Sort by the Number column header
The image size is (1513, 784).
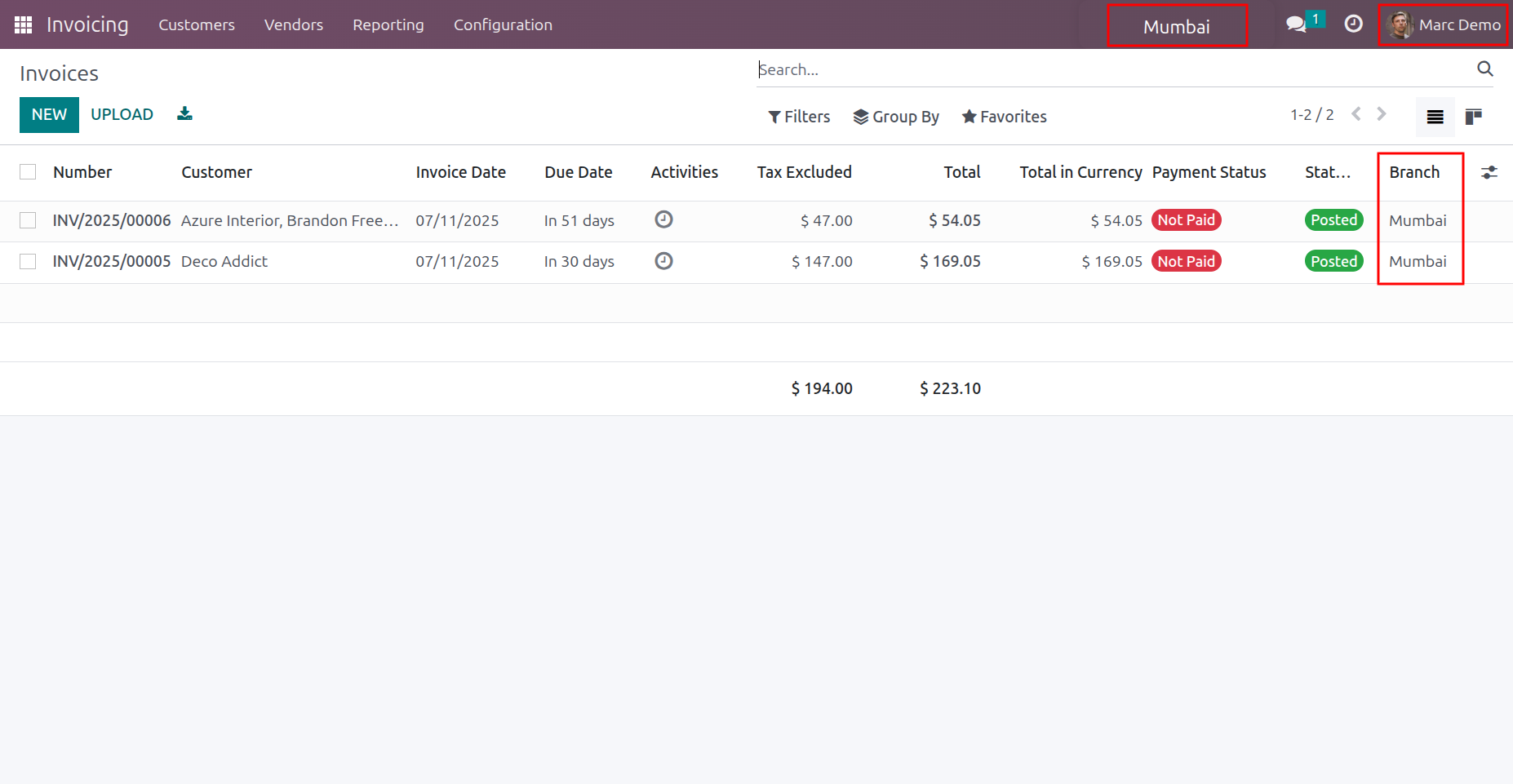pyautogui.click(x=82, y=172)
